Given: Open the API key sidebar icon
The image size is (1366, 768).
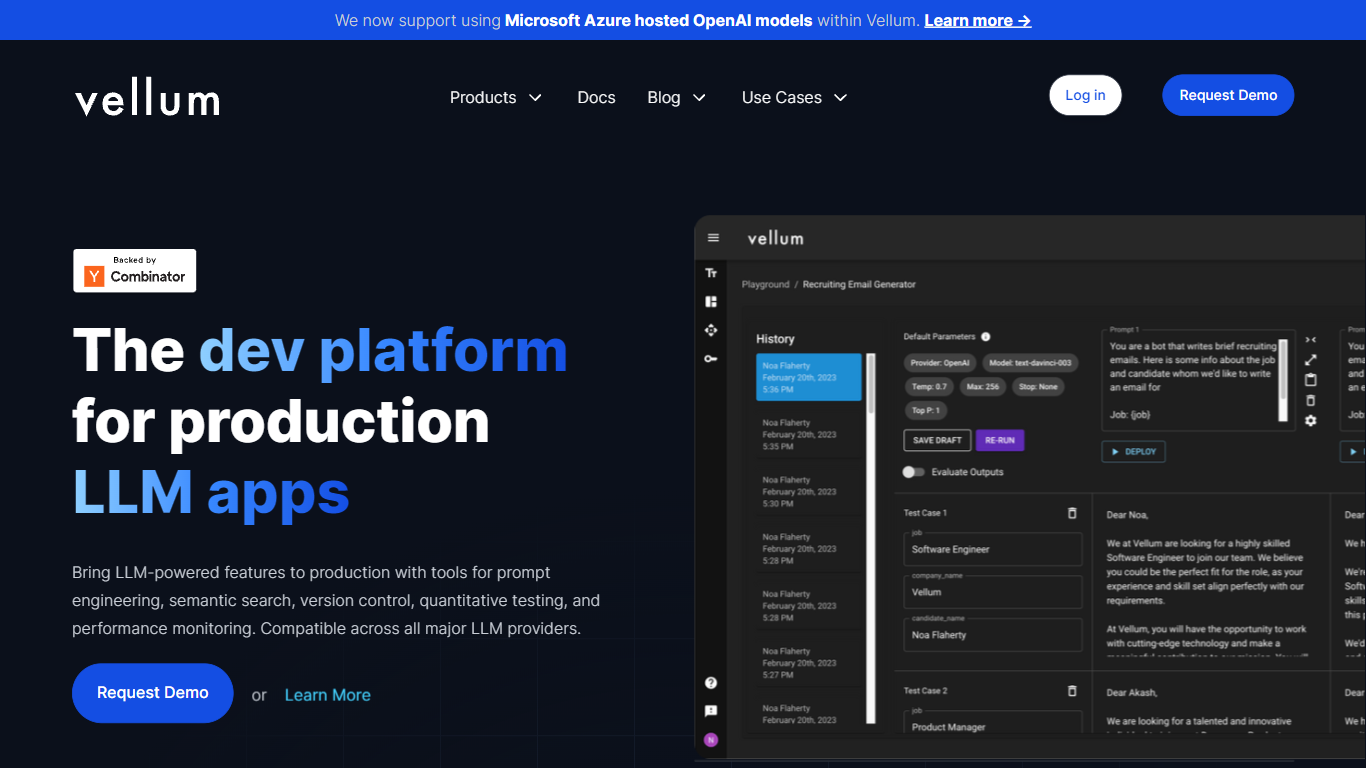Looking at the screenshot, I should (711, 358).
